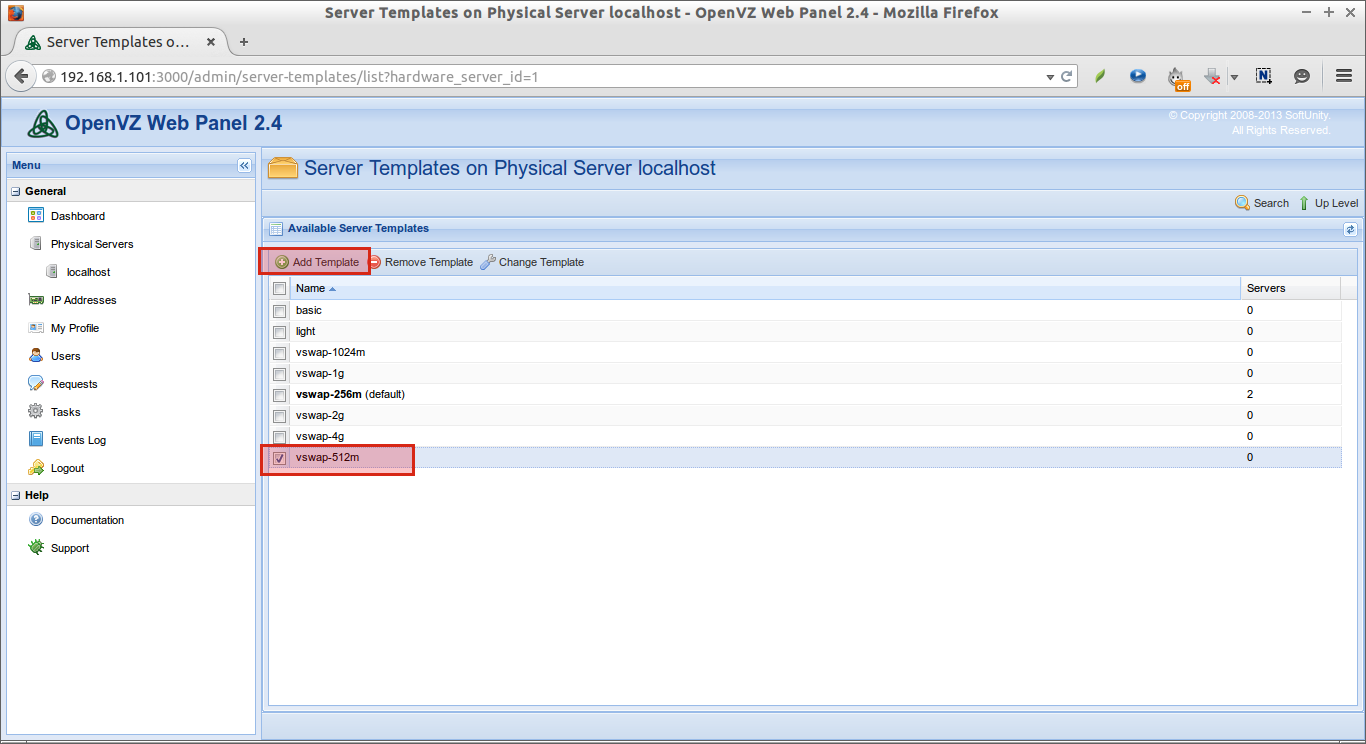Check the vswap-1024m checkbox
This screenshot has height=744, width=1366.
tap(280, 353)
